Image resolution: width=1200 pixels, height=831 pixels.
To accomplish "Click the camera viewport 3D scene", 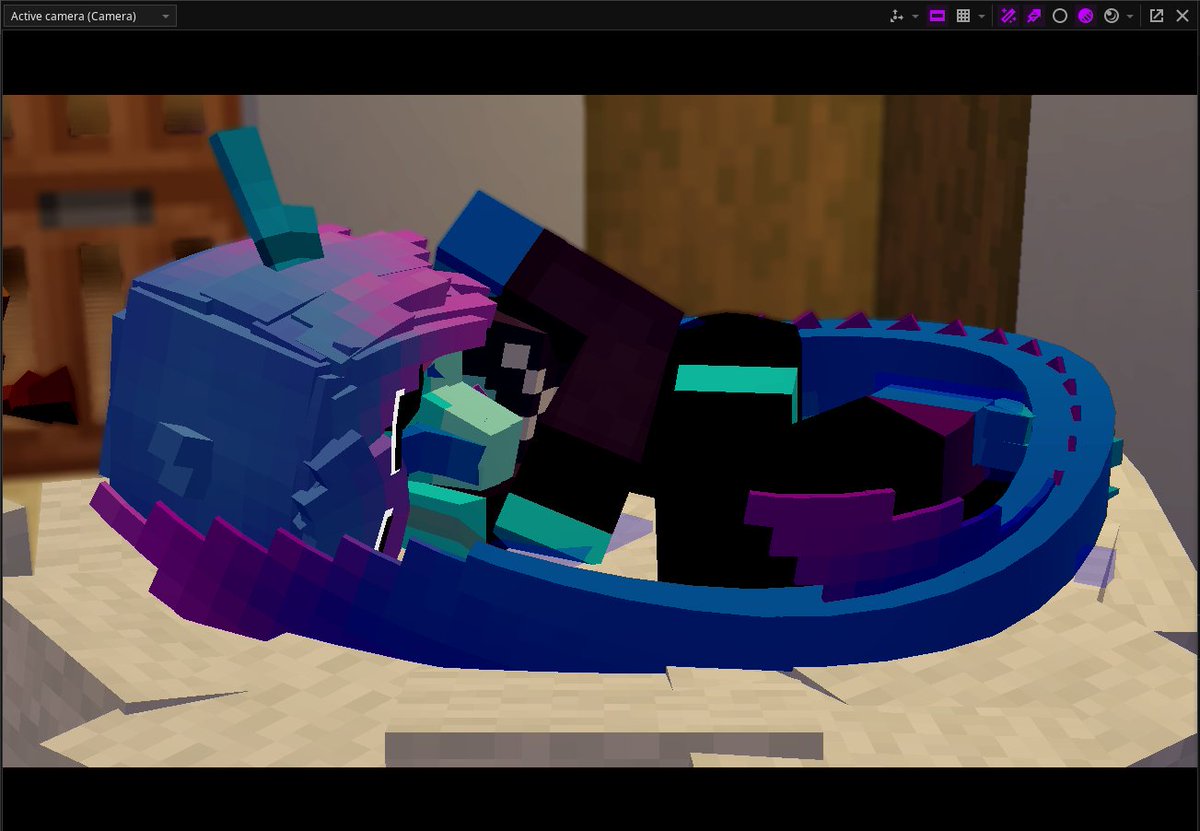I will pyautogui.click(x=600, y=431).
